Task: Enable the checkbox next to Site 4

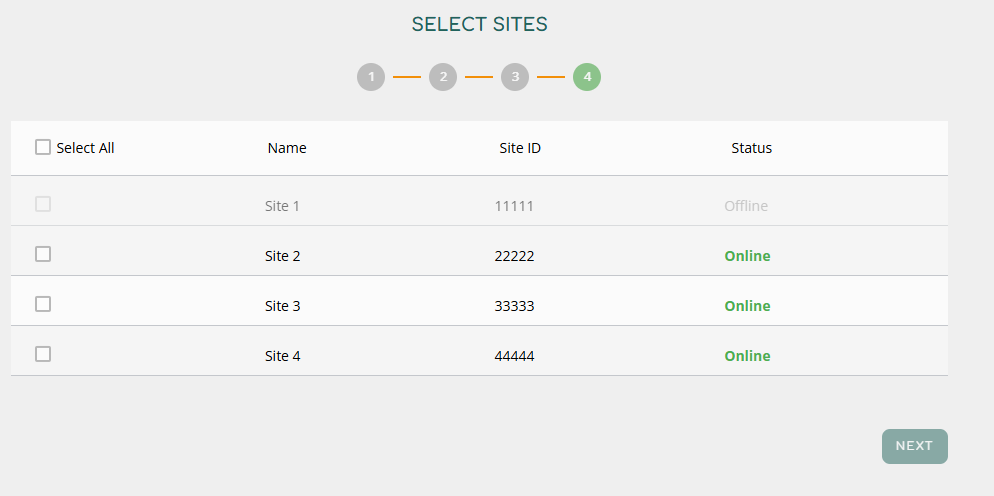Action: [x=43, y=354]
